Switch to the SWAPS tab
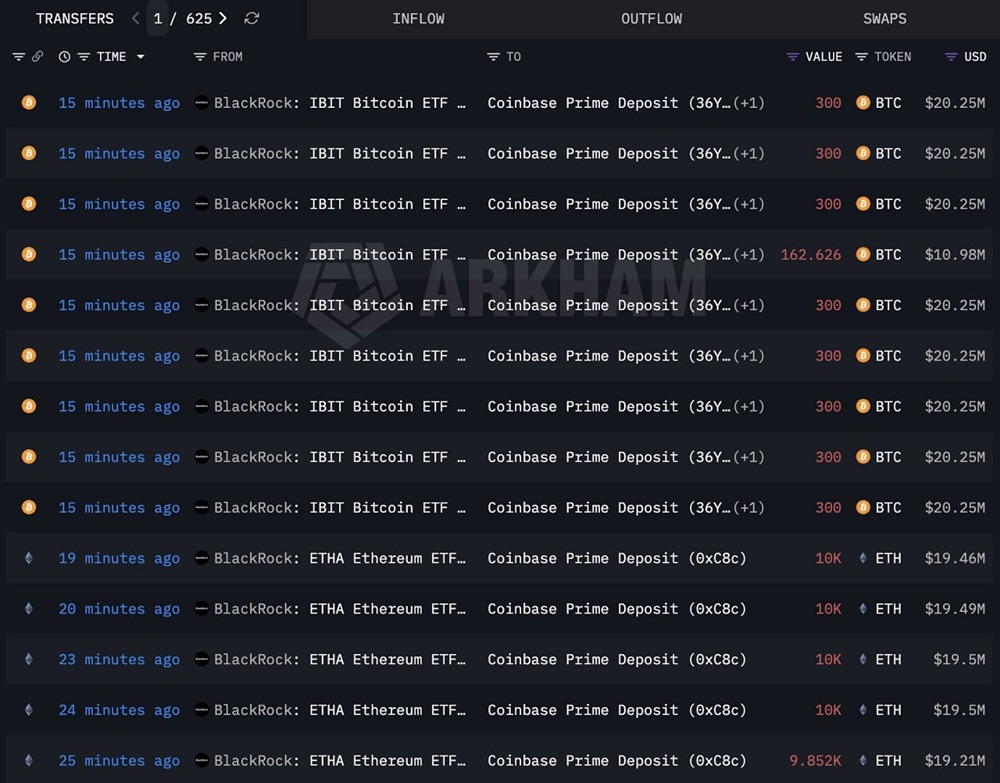1000x783 pixels. (x=884, y=18)
